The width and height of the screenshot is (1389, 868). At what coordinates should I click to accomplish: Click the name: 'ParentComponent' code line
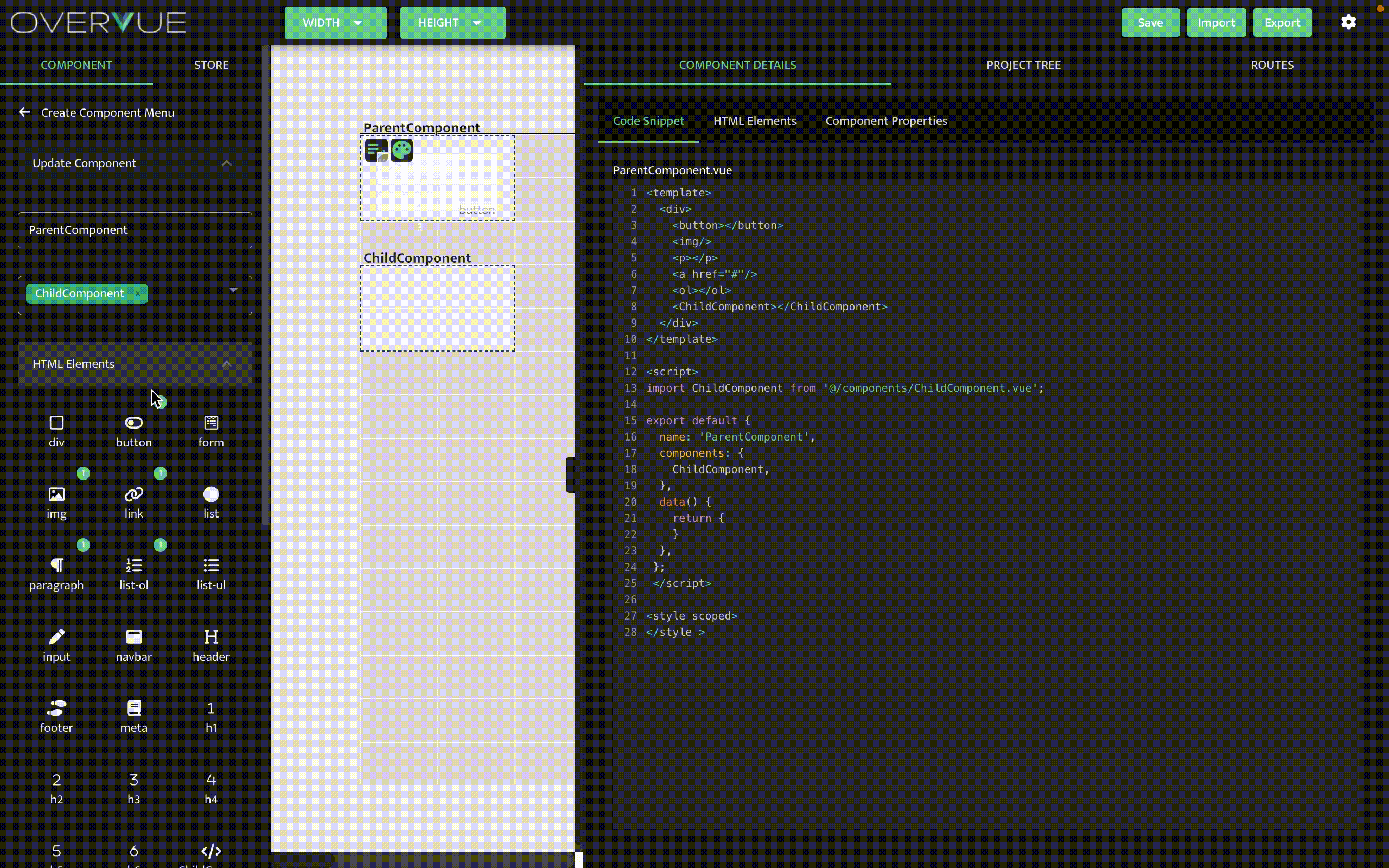tap(737, 437)
